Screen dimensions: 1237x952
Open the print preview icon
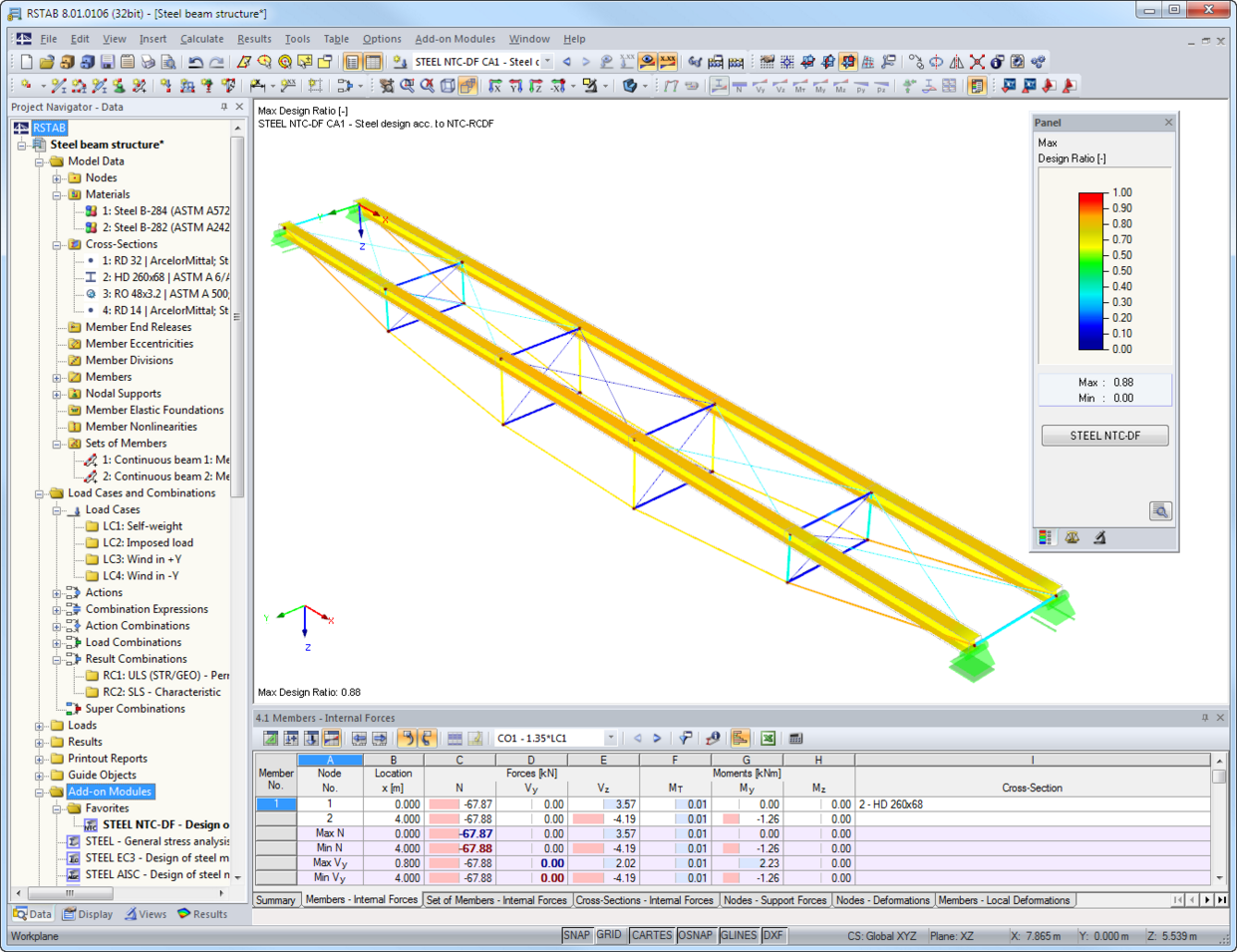pos(168,62)
